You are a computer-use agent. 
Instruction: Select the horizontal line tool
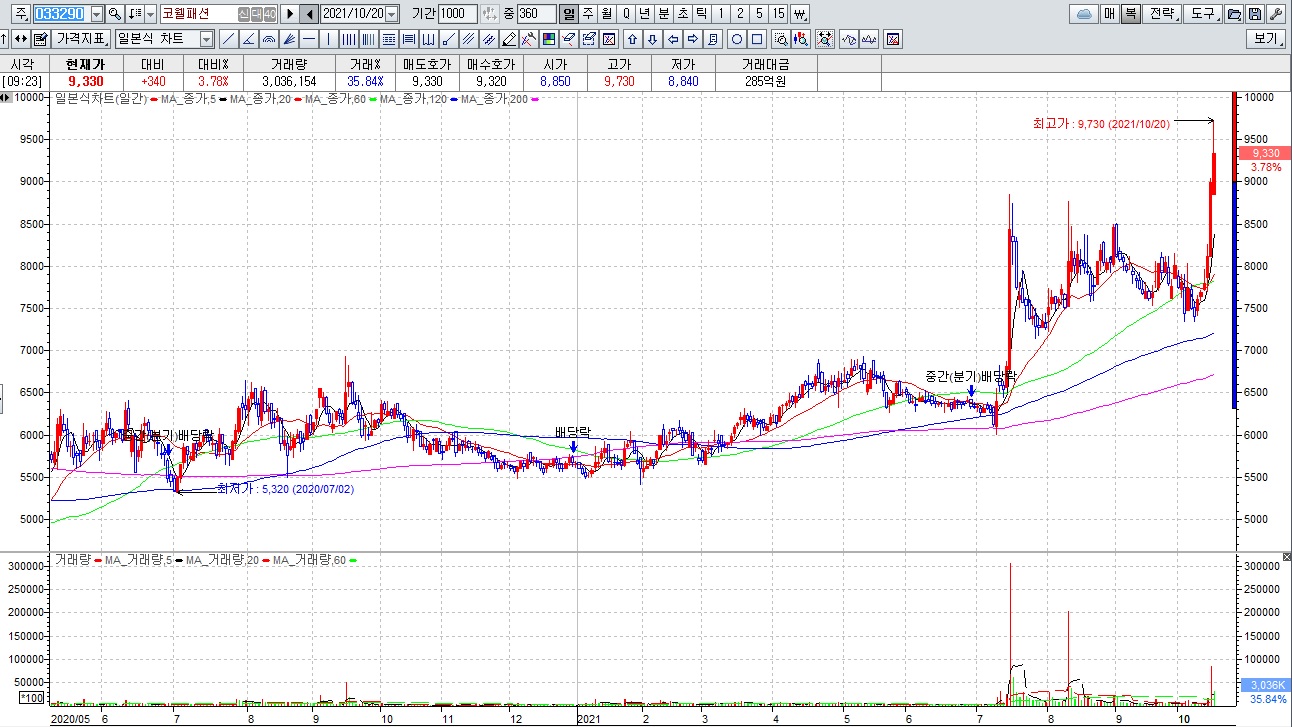(x=309, y=39)
